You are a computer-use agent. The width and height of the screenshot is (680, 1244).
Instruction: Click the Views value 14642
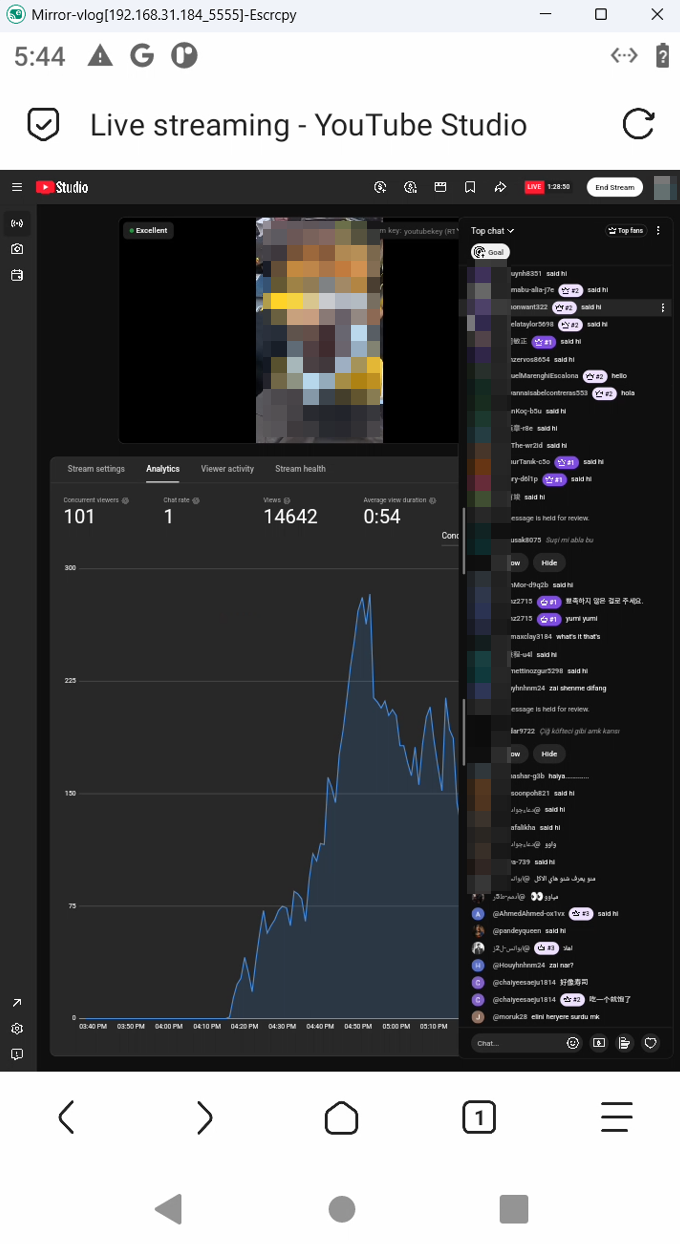[290, 517]
